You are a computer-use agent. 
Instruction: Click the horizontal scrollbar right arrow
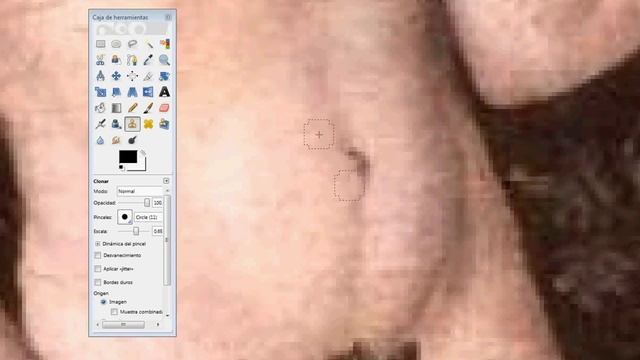pyautogui.click(x=158, y=324)
